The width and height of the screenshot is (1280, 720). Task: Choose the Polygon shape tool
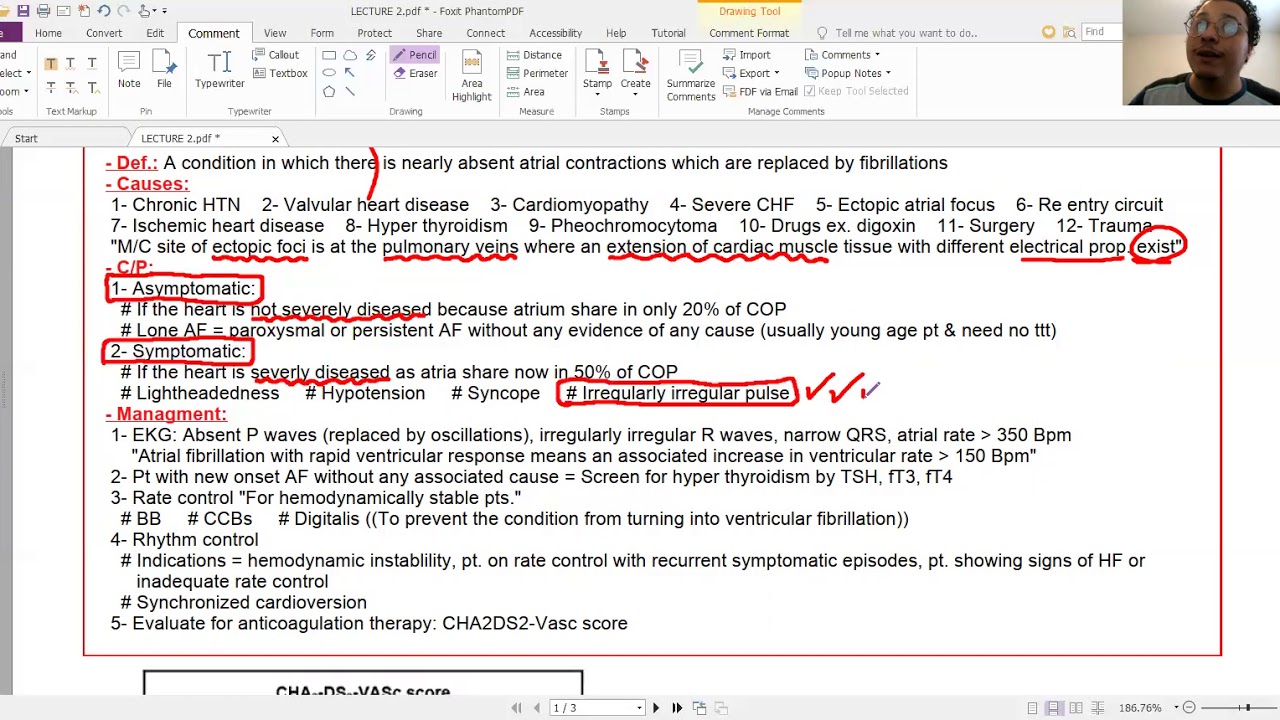(329, 92)
